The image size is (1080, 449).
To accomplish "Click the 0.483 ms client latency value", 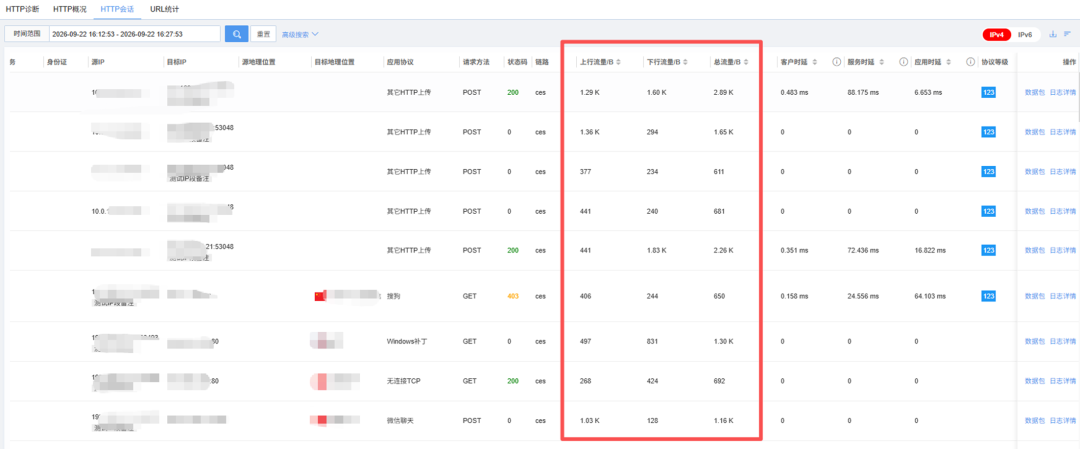I will 794,92.
